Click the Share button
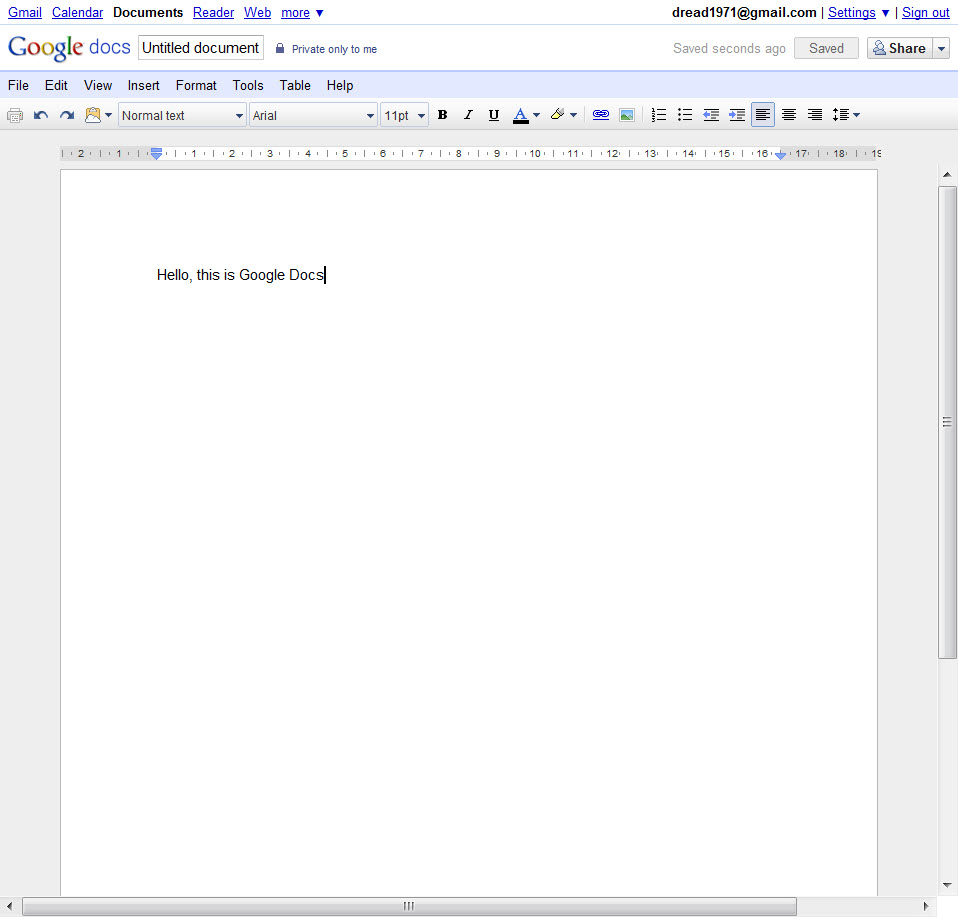The image size is (958, 917). coord(900,48)
